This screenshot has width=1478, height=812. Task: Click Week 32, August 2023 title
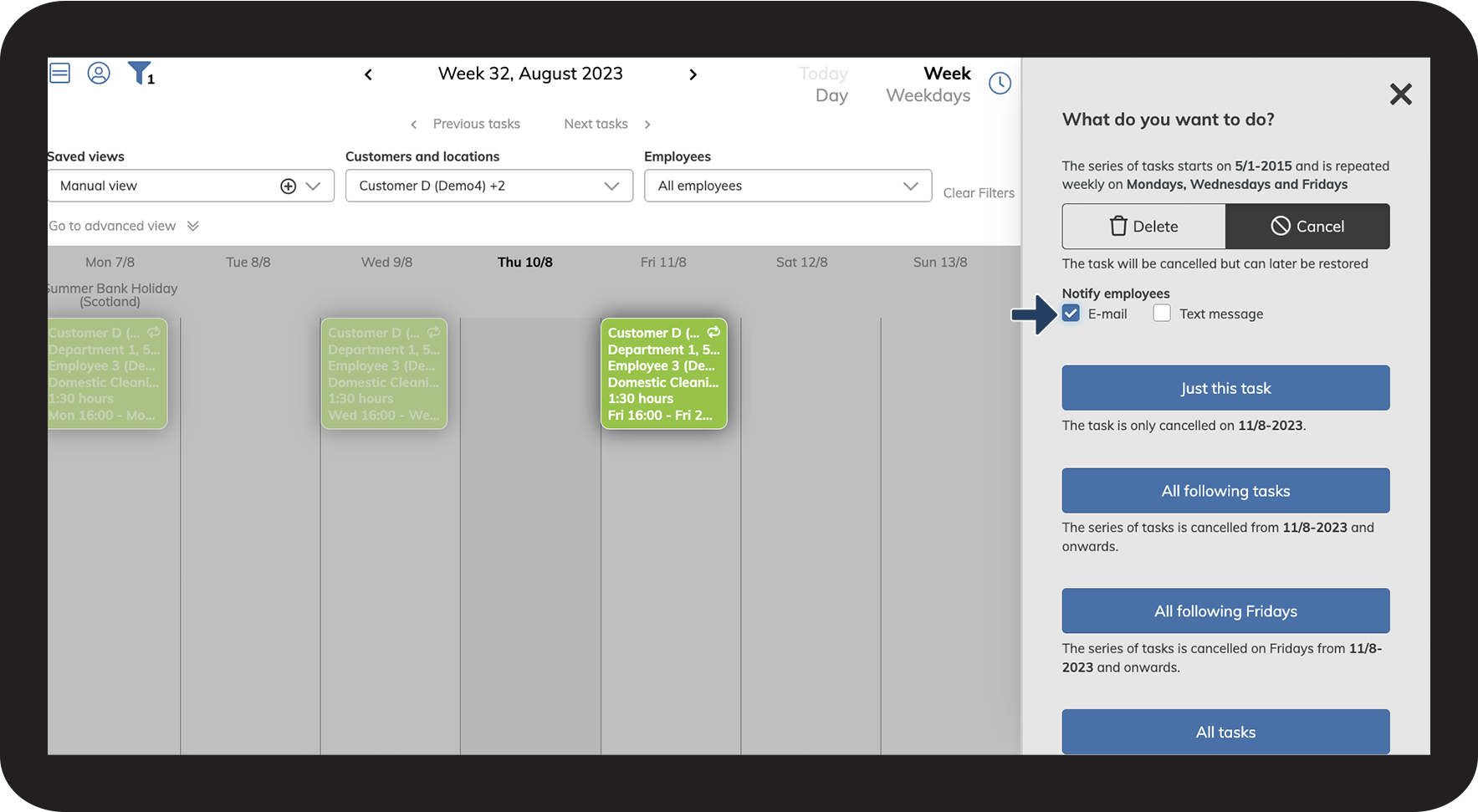pyautogui.click(x=530, y=74)
